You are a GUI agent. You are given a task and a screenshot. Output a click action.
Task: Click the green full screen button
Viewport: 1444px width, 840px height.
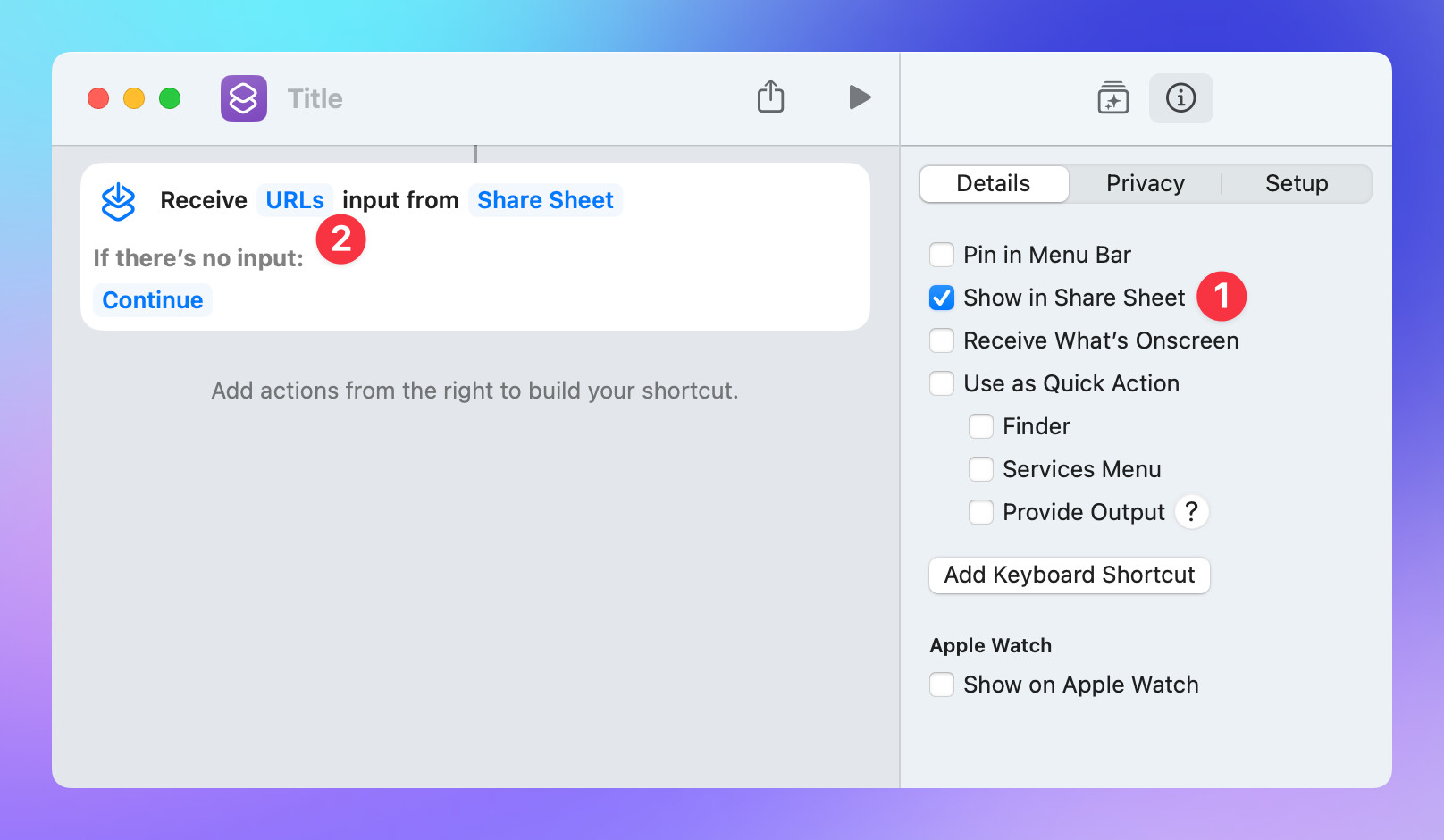[170, 98]
